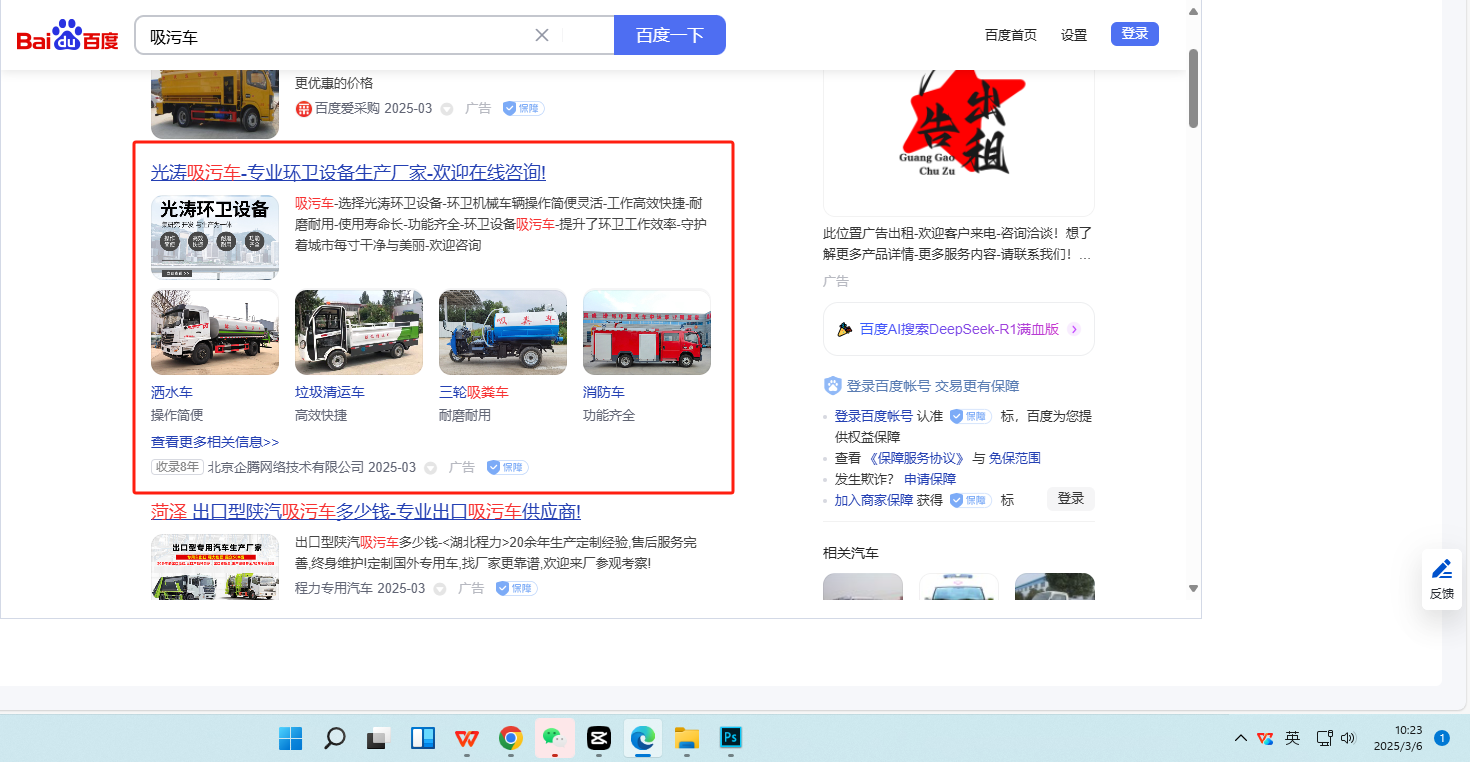Click the page vertical scrollbar thumb
This screenshot has width=1470, height=762.
click(1193, 88)
